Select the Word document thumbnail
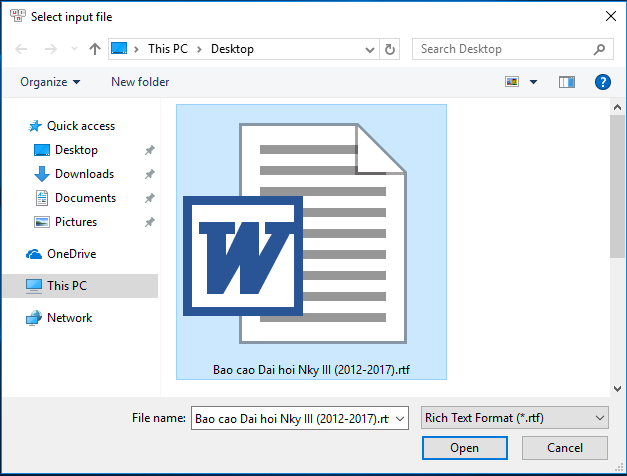 (295, 233)
